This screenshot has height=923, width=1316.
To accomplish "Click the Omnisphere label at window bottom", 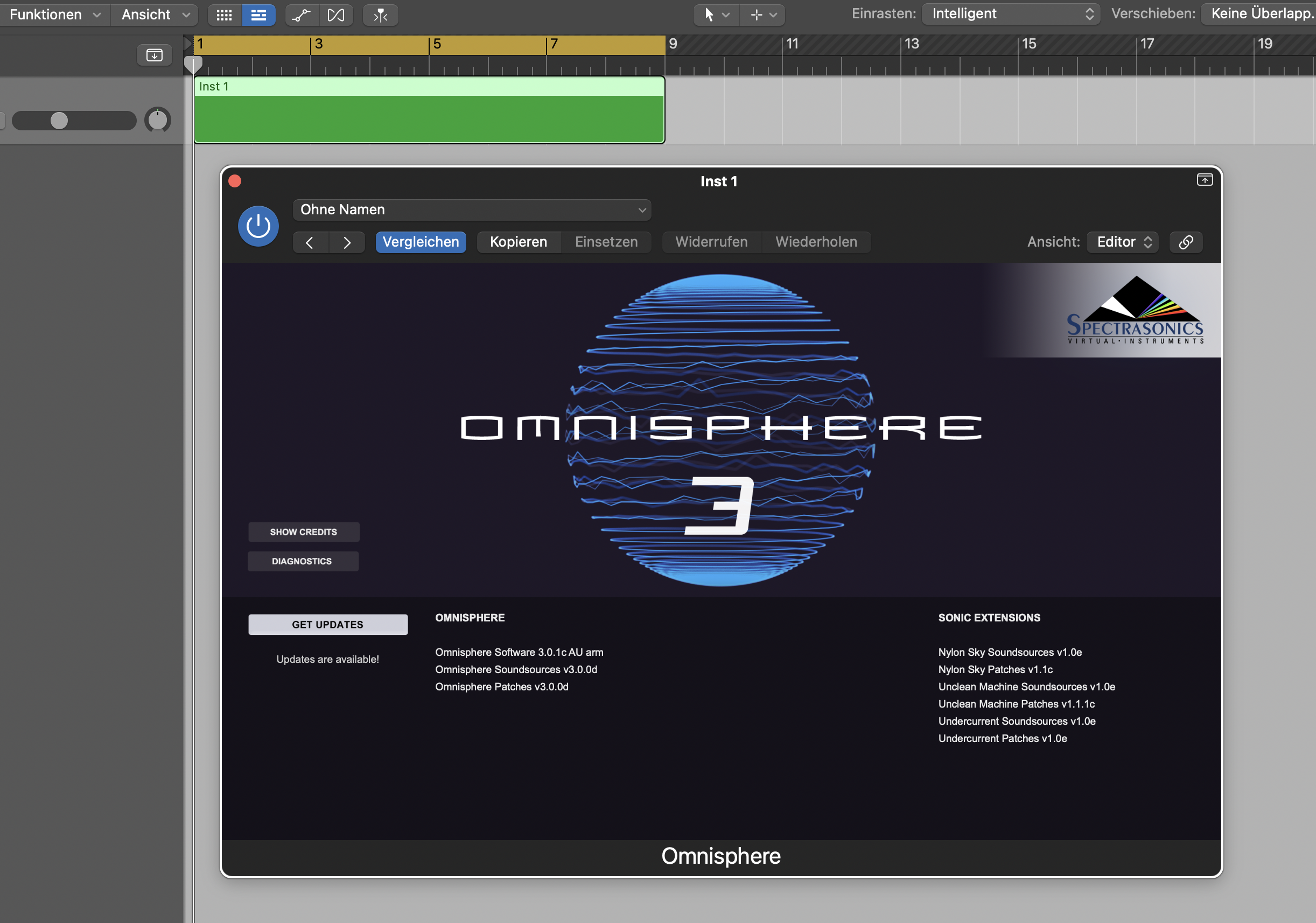I will [721, 856].
